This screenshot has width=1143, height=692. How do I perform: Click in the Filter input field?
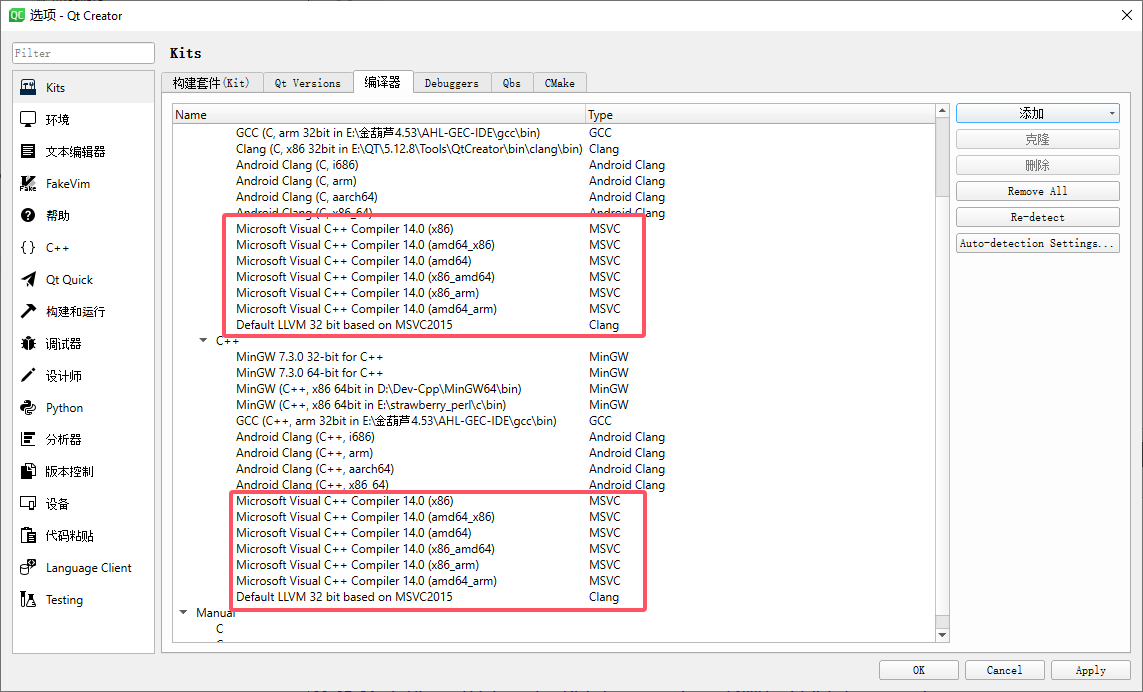[84, 53]
